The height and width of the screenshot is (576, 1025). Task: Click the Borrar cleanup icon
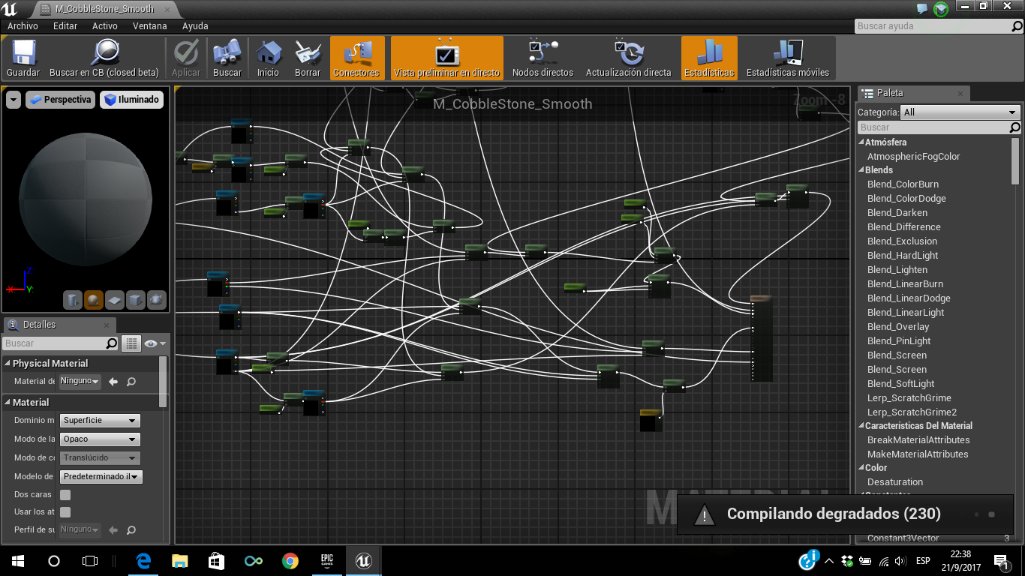(x=307, y=58)
